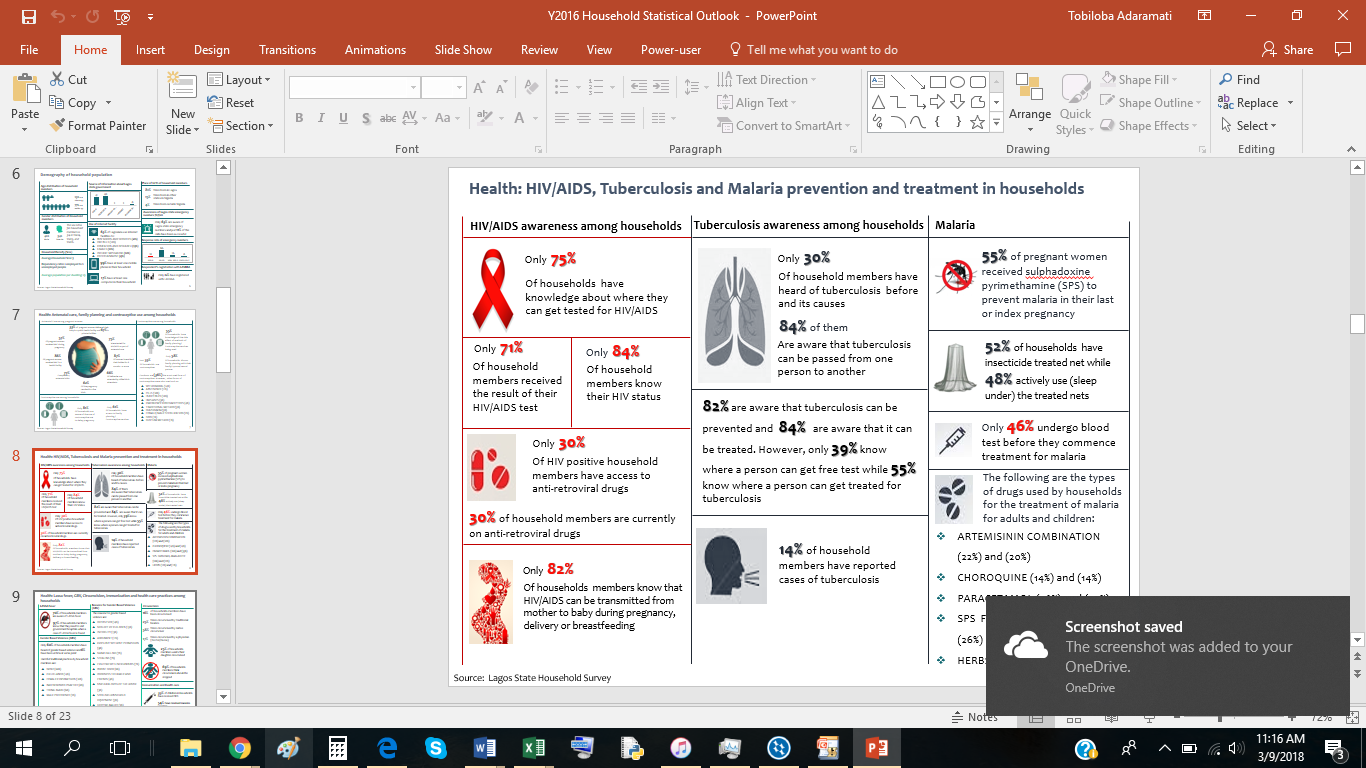Toggle Align Left paragraph button
The height and width of the screenshot is (768, 1366).
(562, 118)
